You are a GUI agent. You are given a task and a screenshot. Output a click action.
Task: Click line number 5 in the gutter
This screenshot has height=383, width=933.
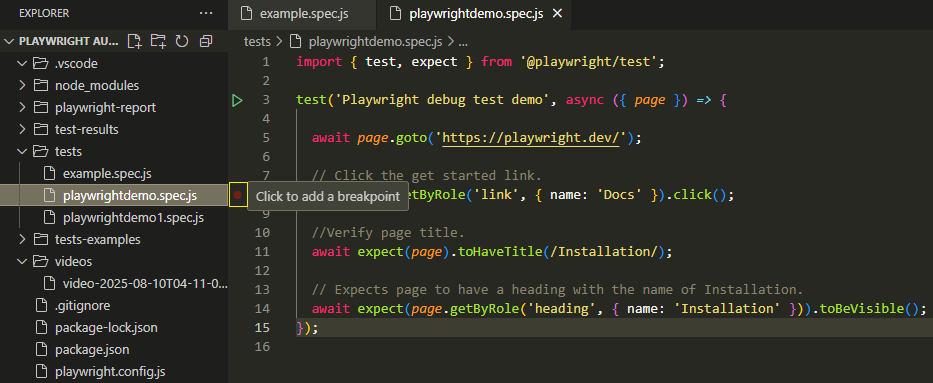(x=265, y=138)
